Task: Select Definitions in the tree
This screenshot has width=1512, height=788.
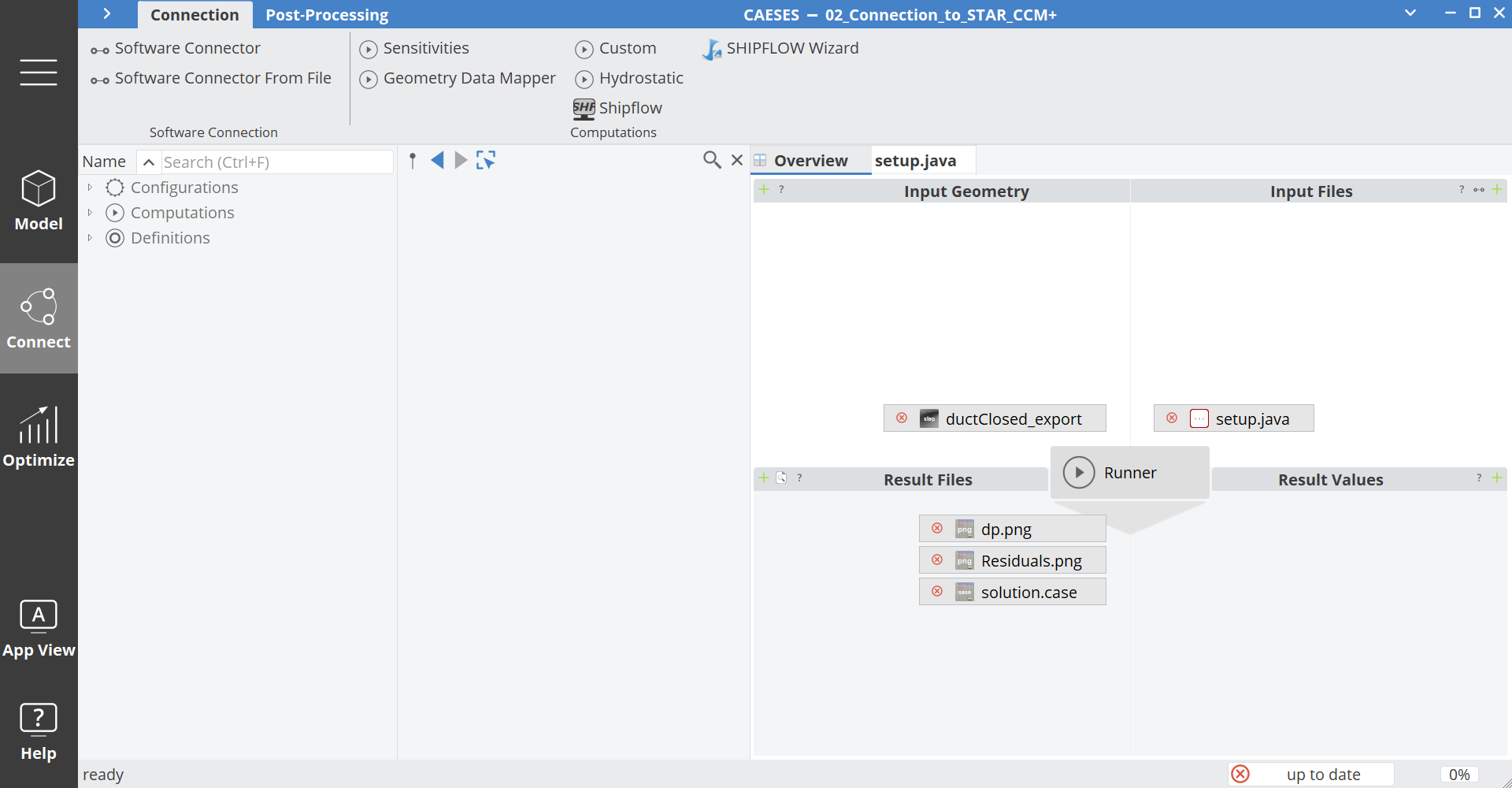Action: 170,238
